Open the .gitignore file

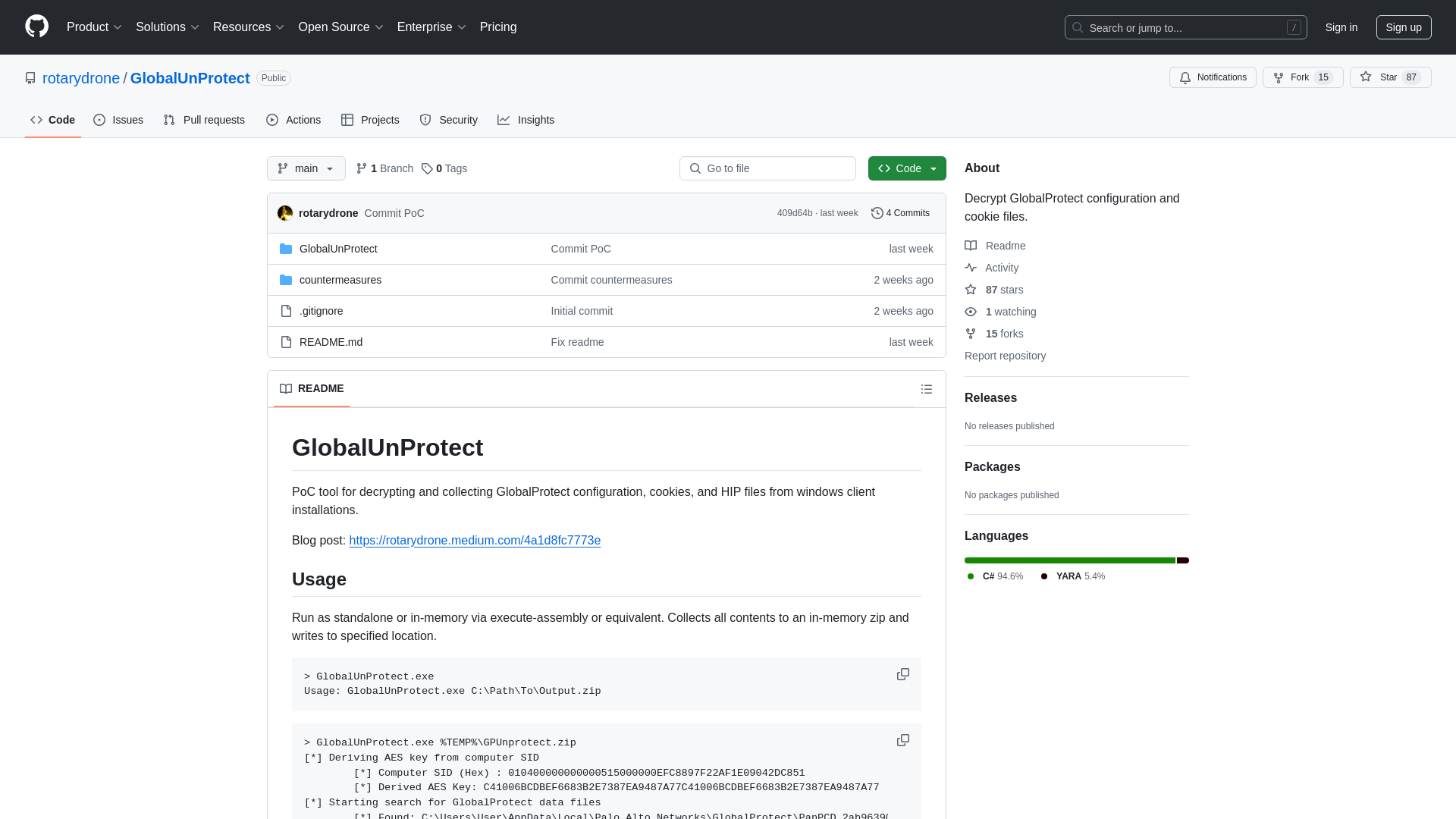[x=321, y=311]
